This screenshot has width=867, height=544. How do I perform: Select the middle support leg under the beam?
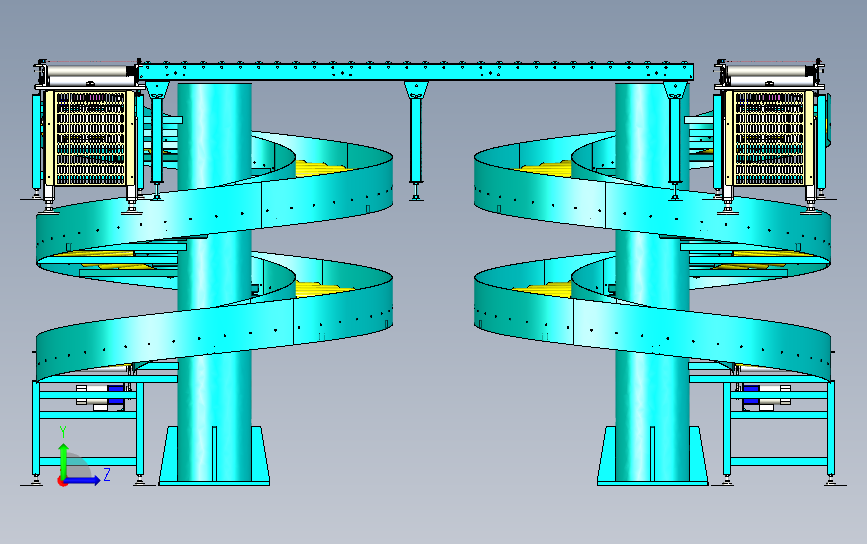416,141
